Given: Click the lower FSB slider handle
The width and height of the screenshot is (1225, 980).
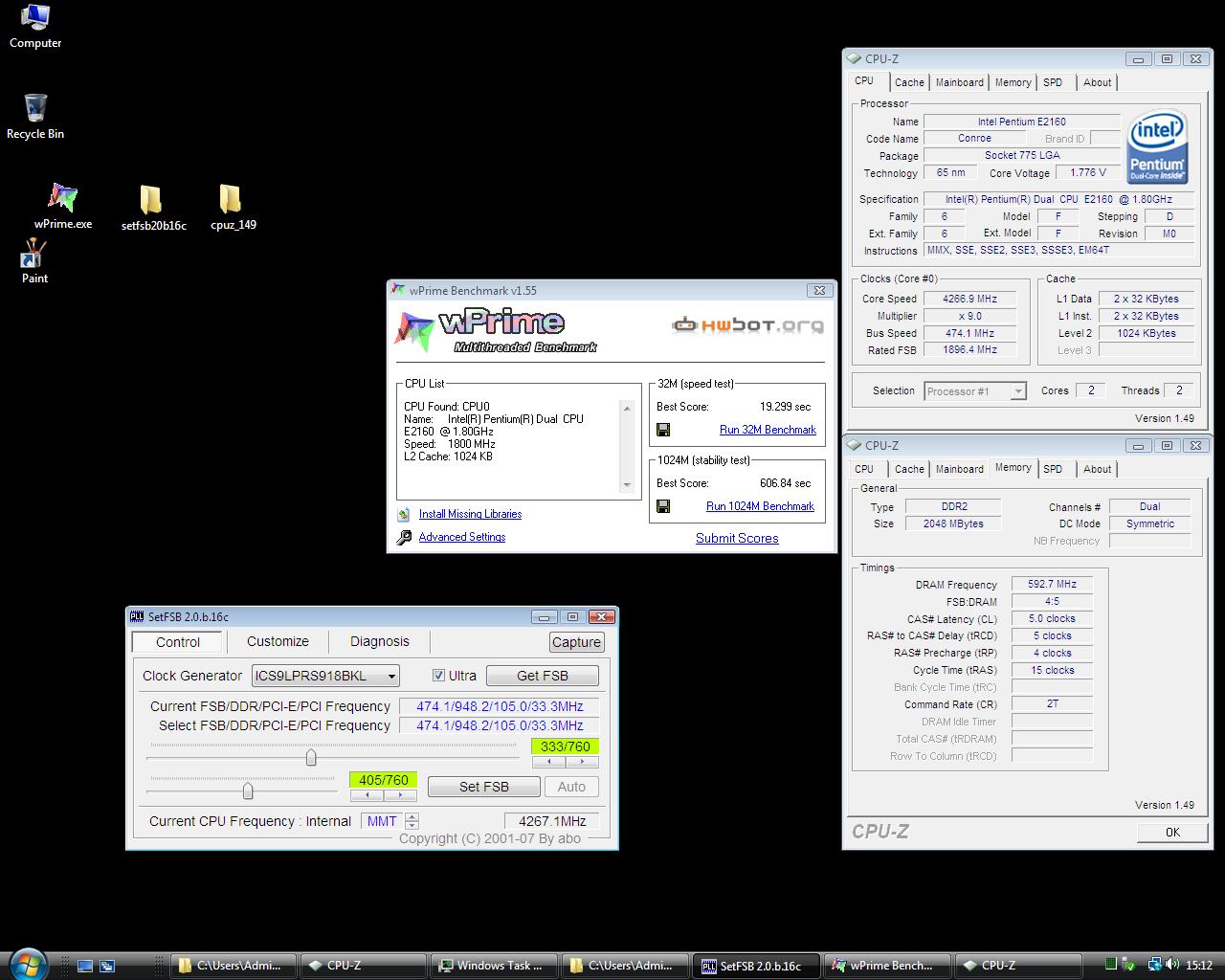Looking at the screenshot, I should pyautogui.click(x=248, y=791).
